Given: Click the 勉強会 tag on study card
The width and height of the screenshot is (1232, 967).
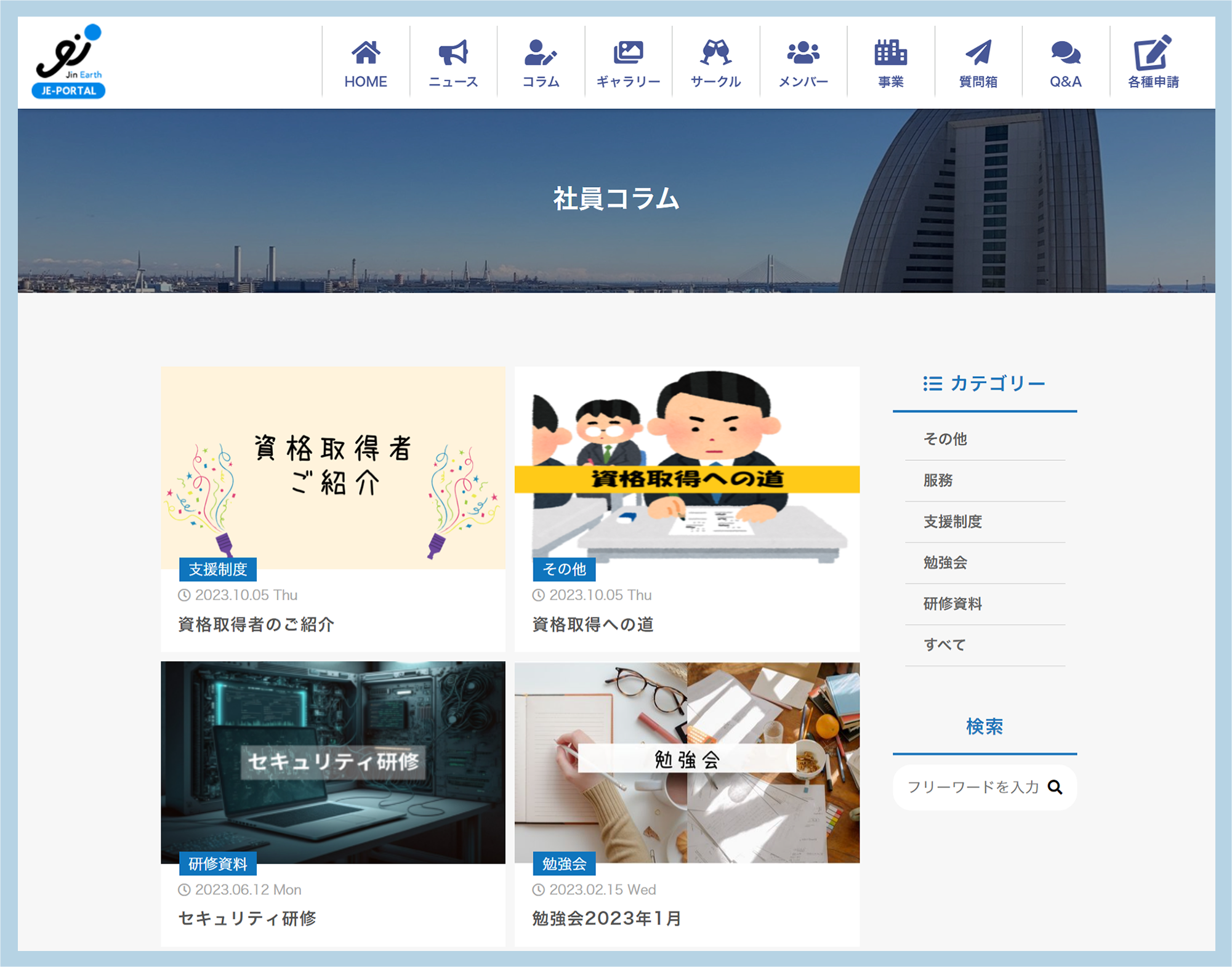Looking at the screenshot, I should tap(564, 864).
